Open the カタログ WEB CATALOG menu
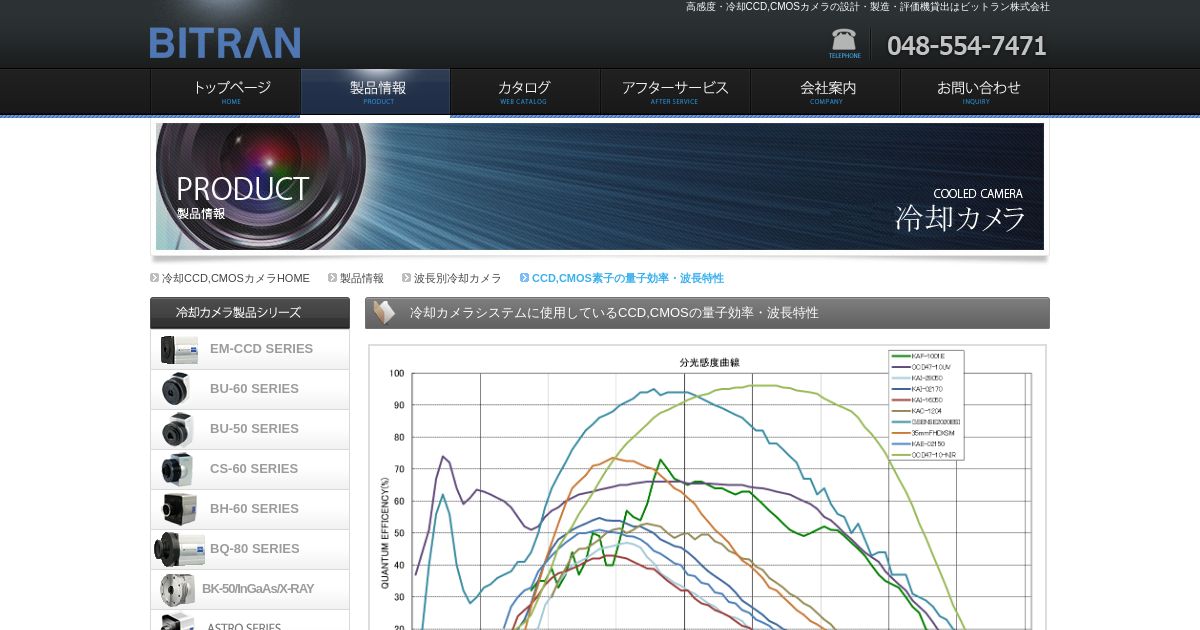 tap(525, 92)
